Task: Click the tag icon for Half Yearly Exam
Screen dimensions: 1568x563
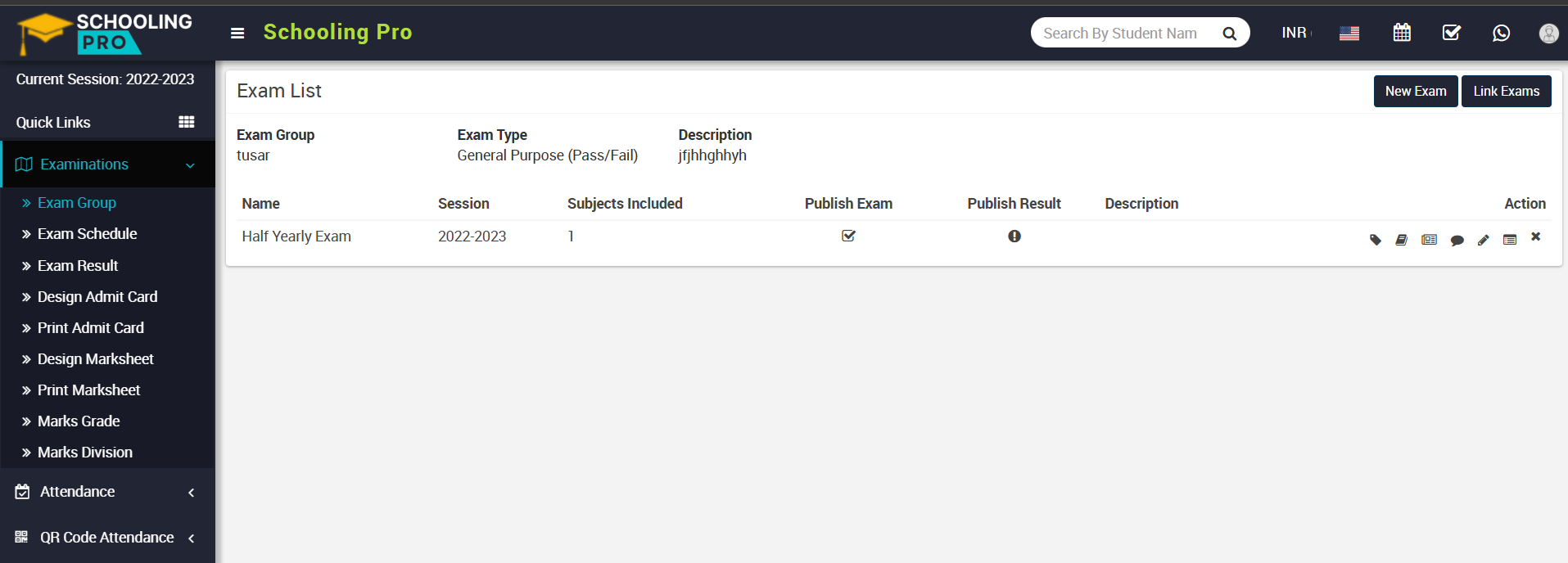Action: tap(1376, 240)
